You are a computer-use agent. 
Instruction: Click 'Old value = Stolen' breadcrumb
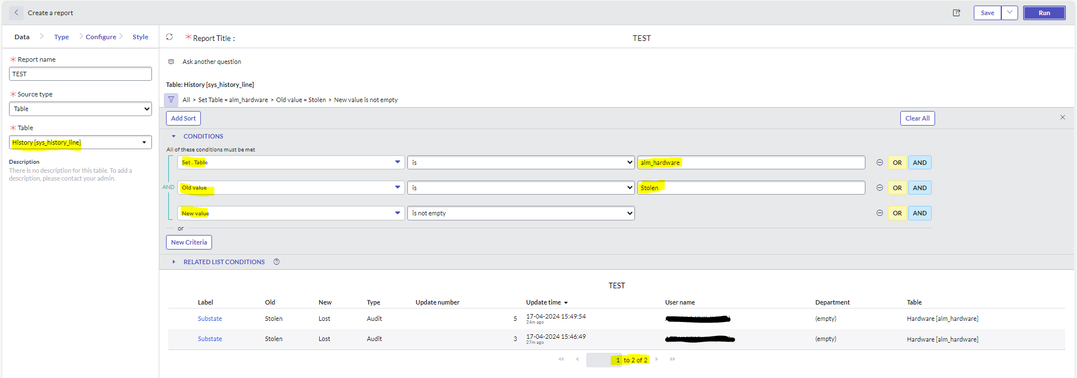[x=301, y=100]
